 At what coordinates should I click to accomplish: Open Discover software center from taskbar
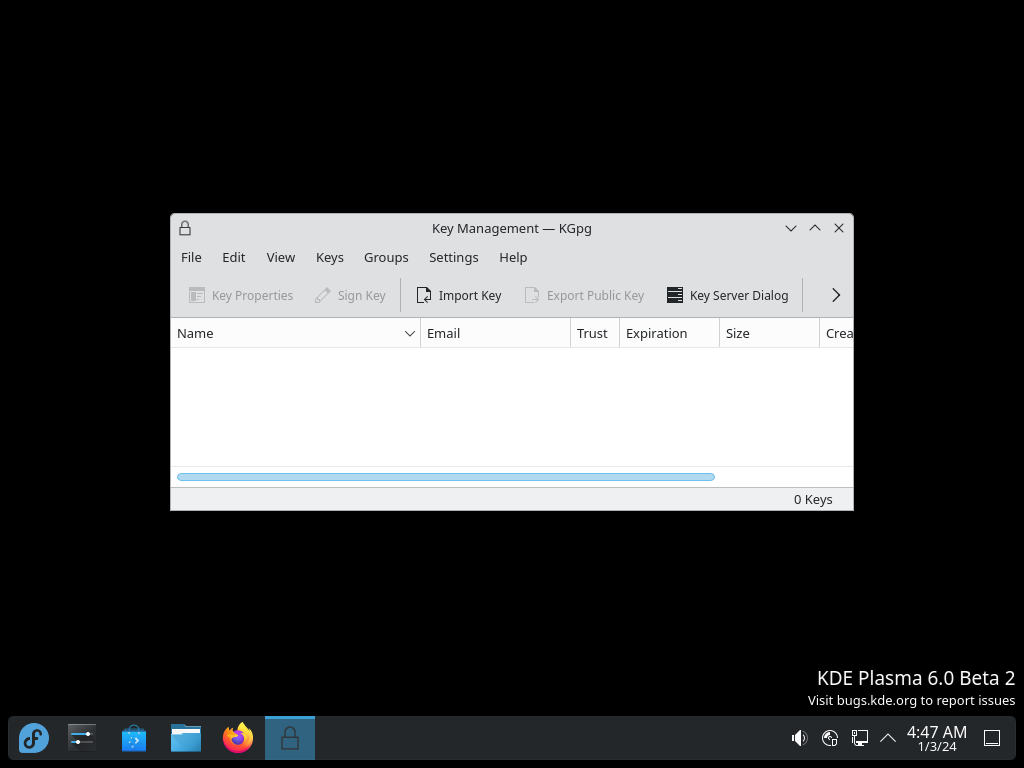[134, 738]
